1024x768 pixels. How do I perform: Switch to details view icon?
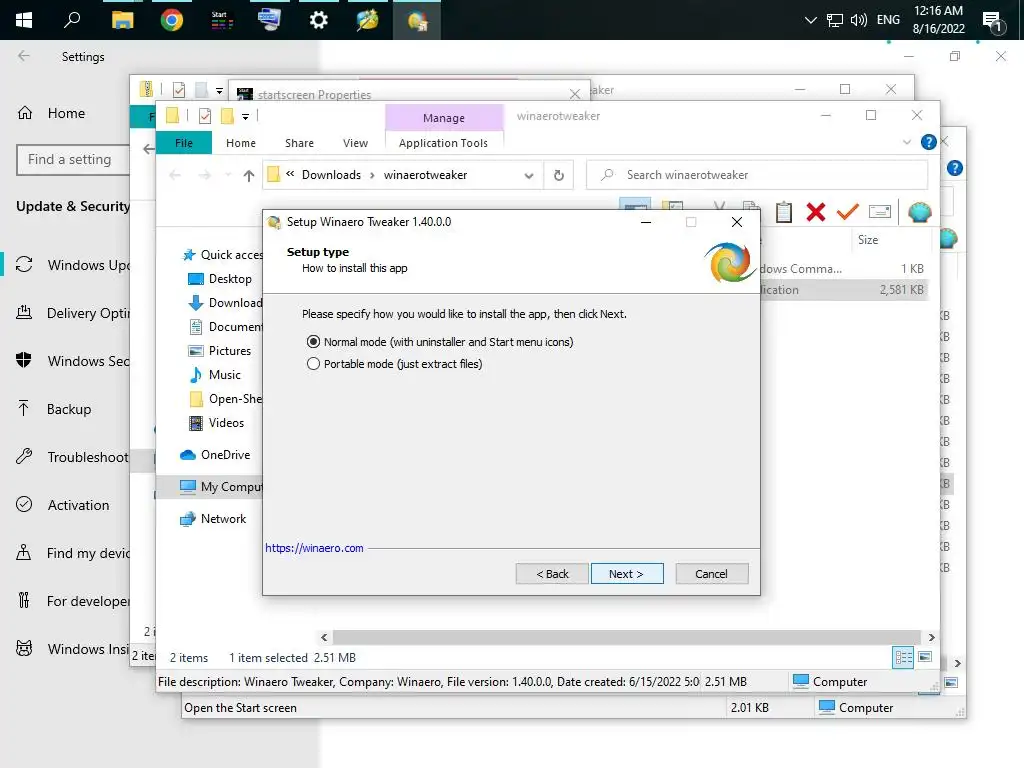click(x=903, y=657)
